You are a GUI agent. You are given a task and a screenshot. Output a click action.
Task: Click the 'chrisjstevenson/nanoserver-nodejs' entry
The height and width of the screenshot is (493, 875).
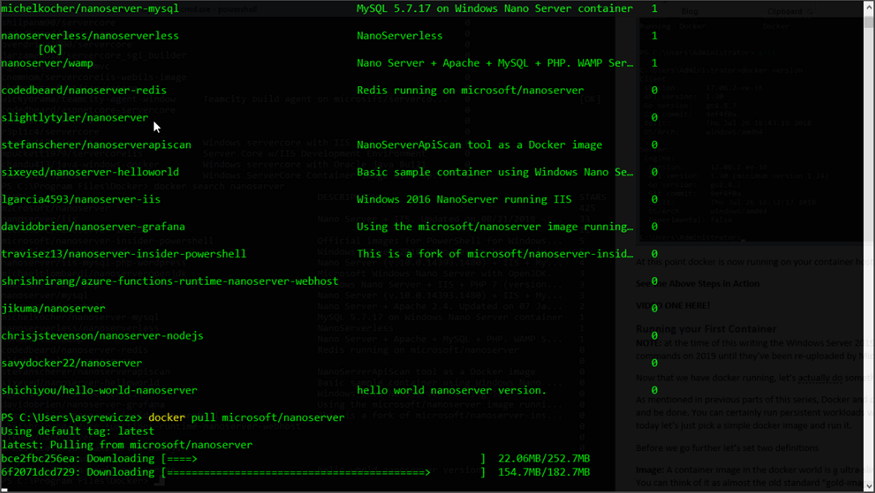(x=102, y=336)
